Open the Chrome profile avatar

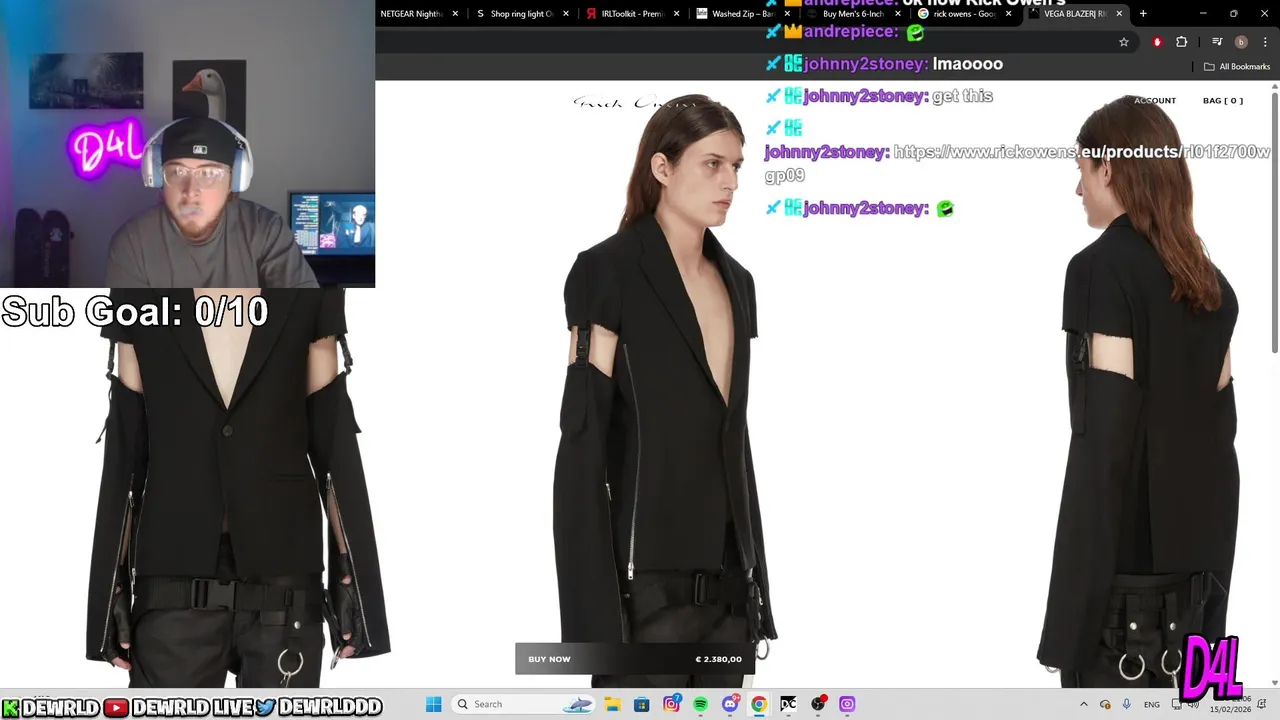[1241, 42]
